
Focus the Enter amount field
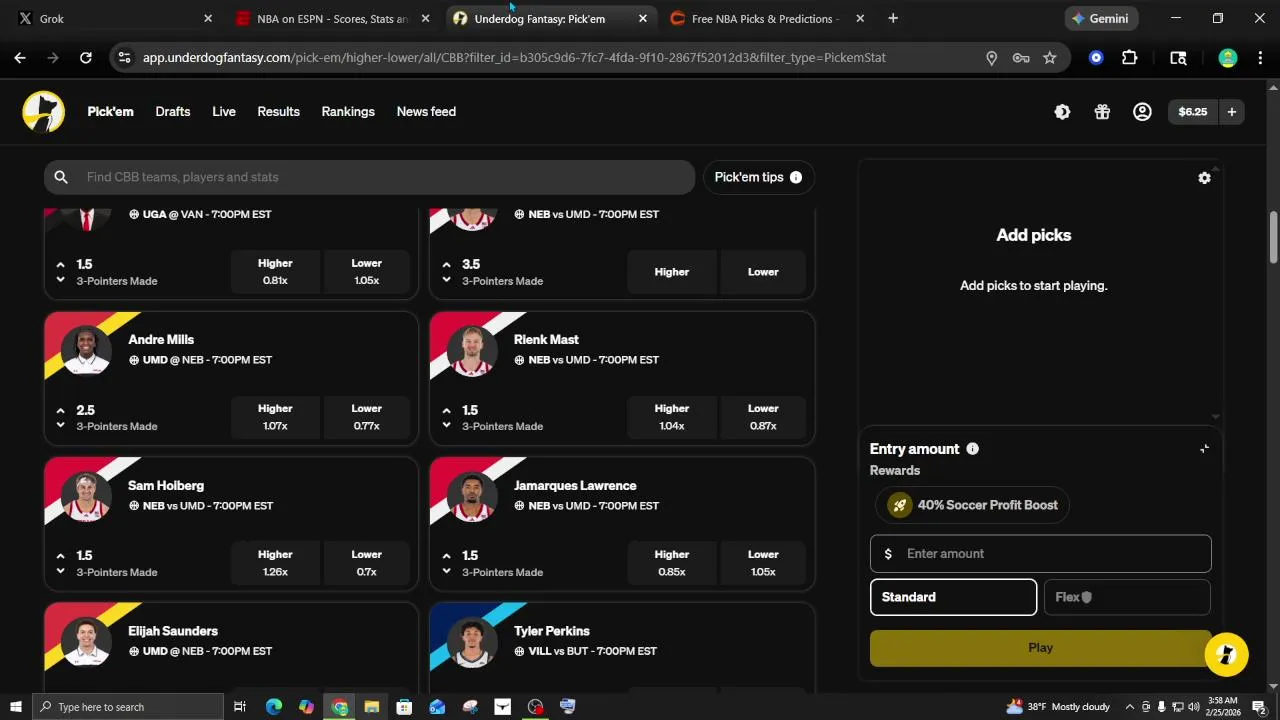1040,554
